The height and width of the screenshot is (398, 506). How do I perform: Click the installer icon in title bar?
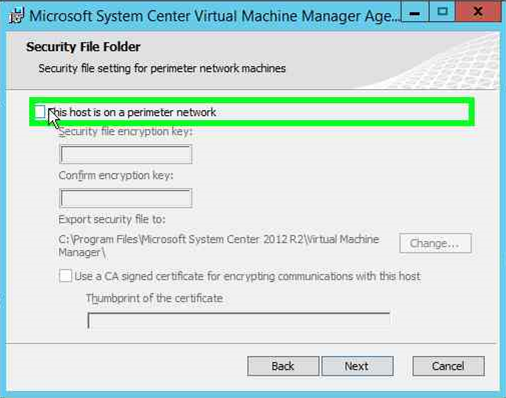click(17, 16)
